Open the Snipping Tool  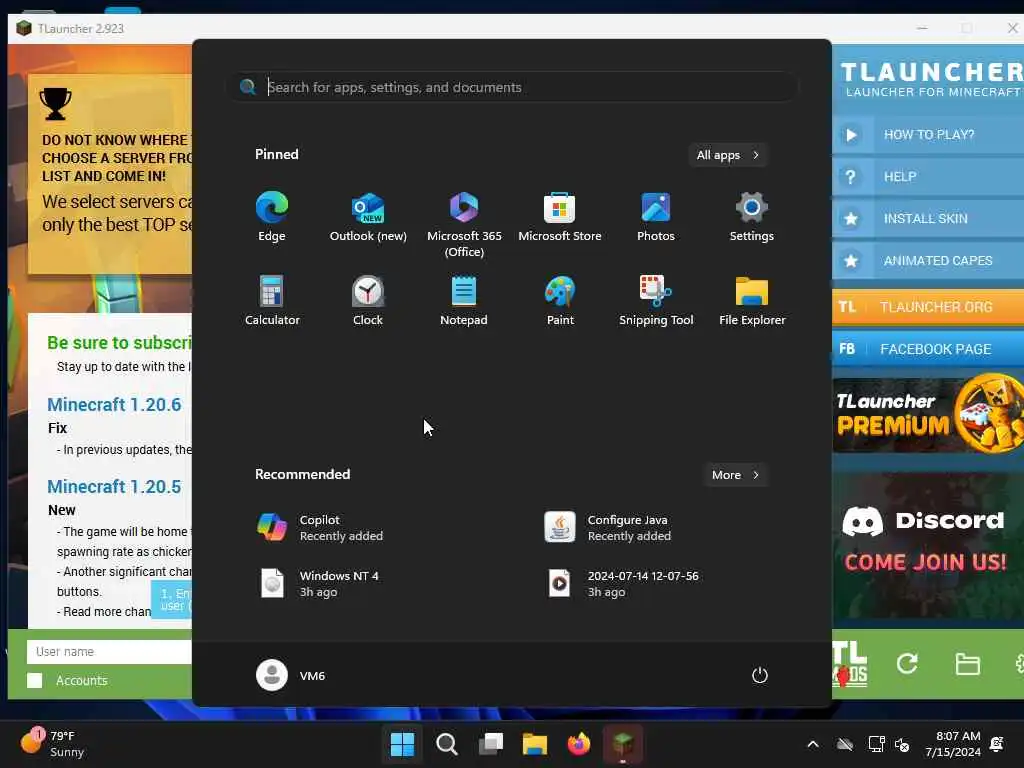[x=656, y=300]
